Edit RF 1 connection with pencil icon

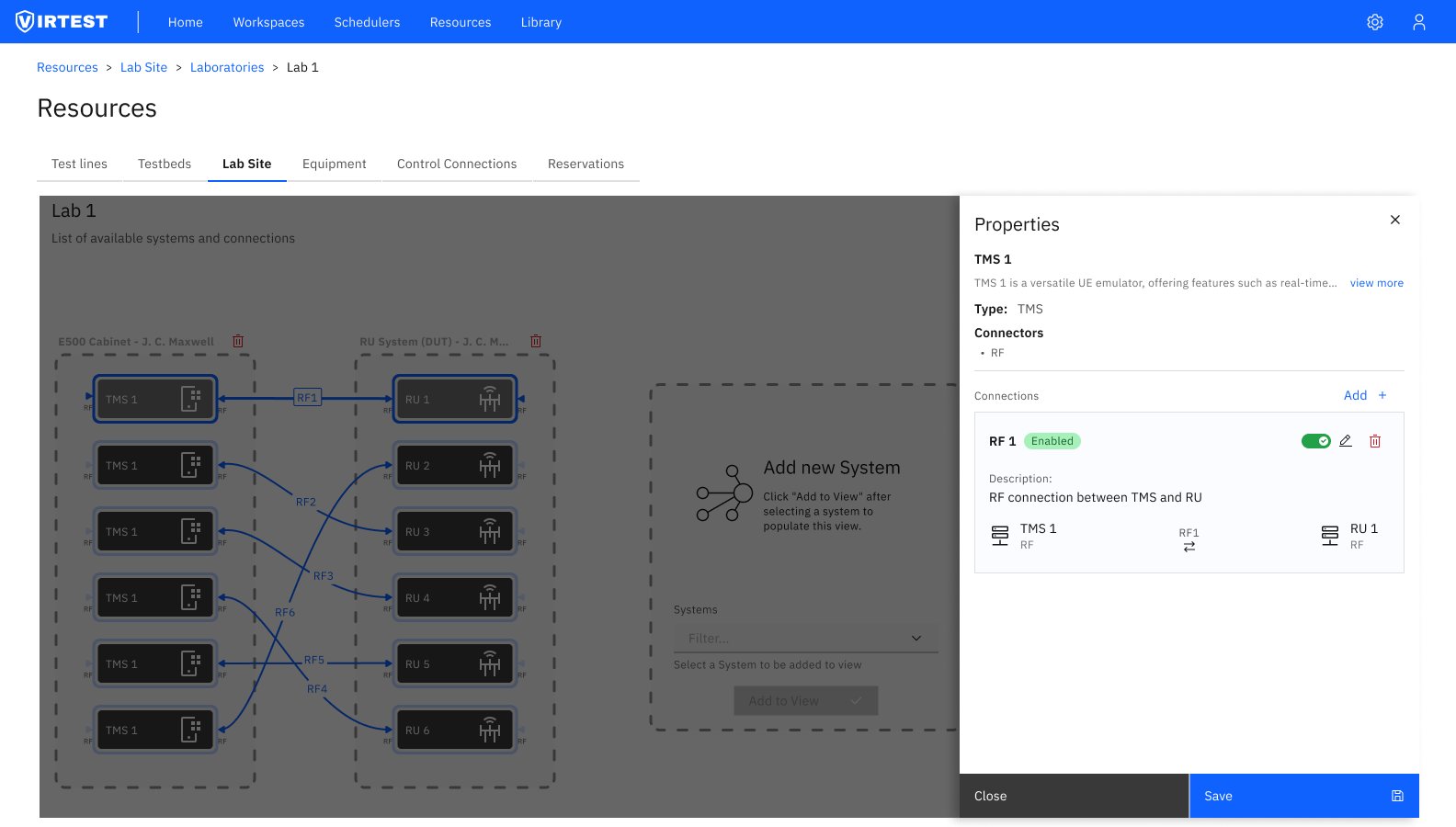1346,441
